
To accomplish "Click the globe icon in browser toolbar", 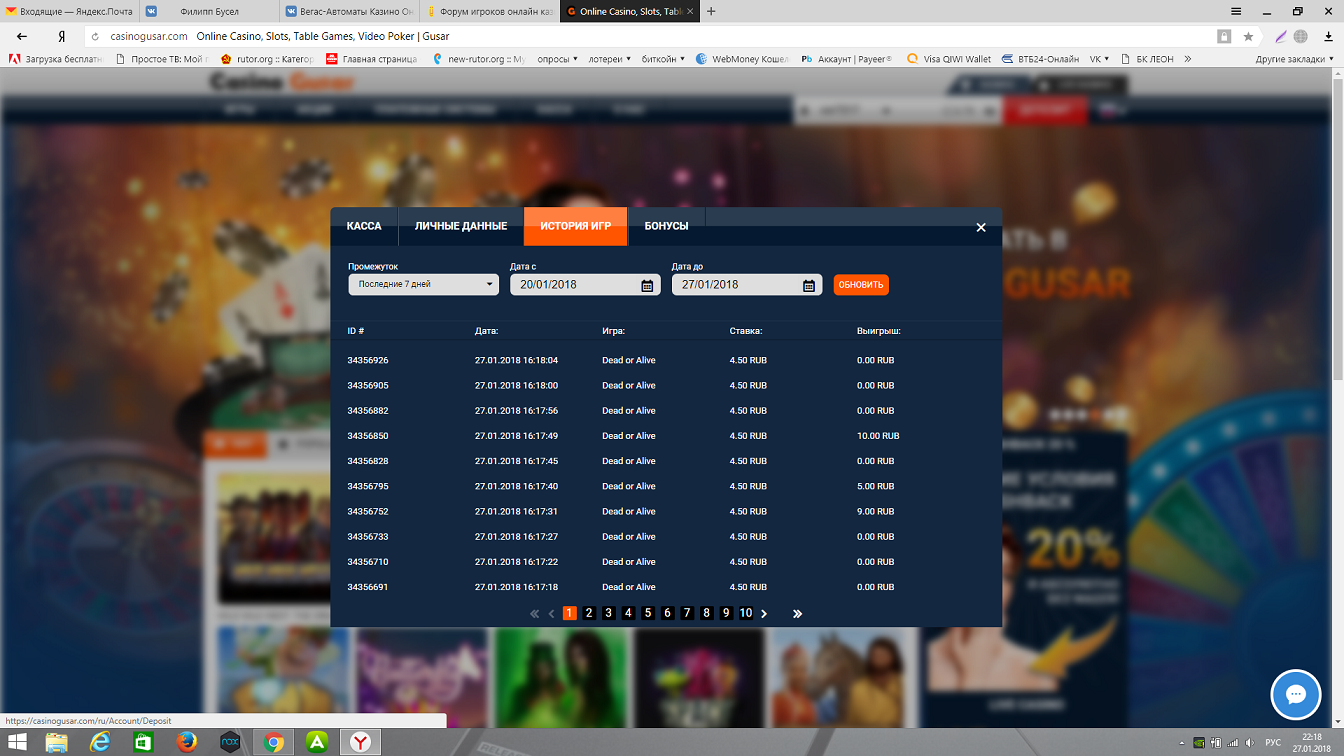I will (x=1301, y=36).
